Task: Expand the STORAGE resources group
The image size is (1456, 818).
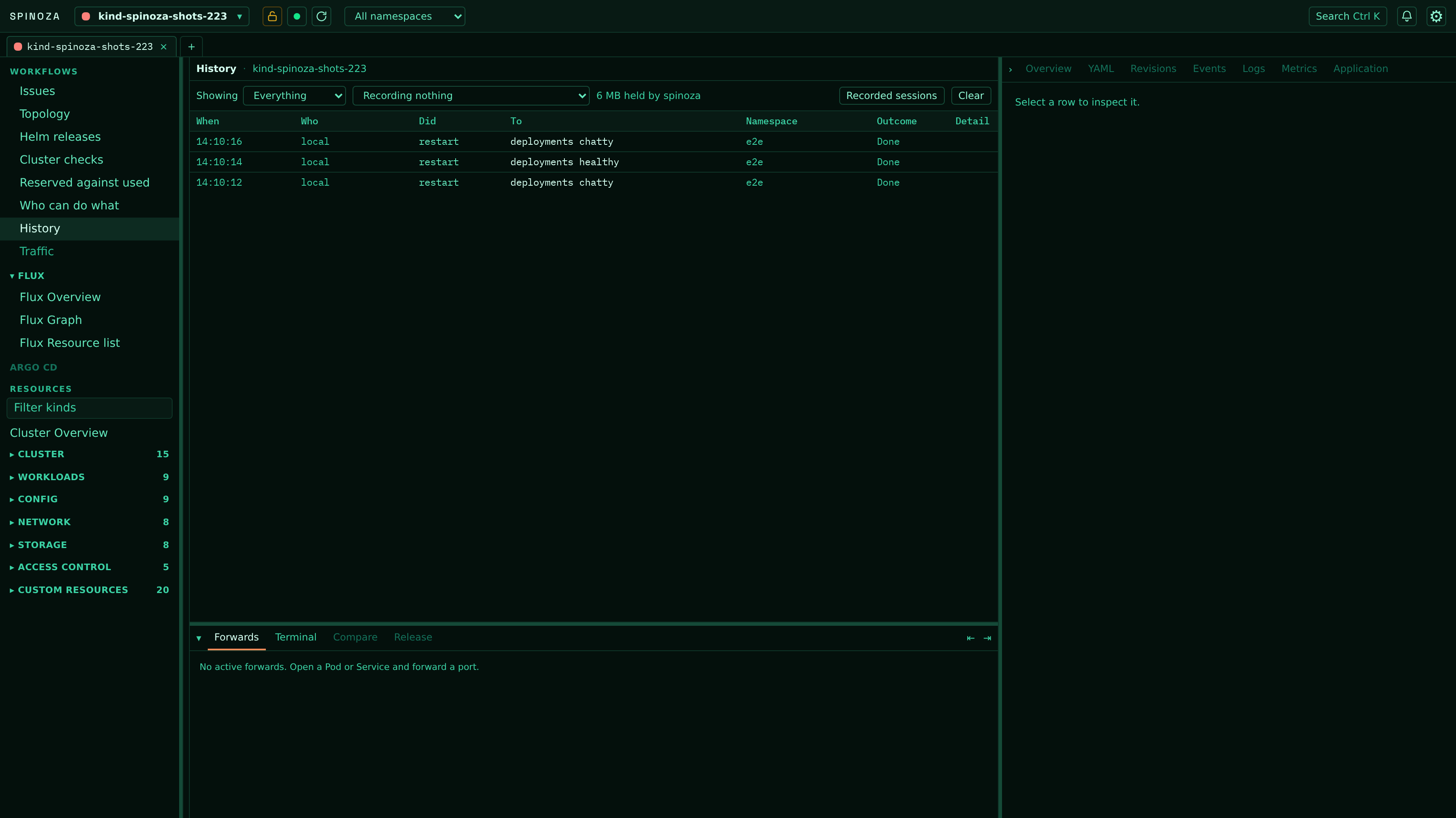Action: [89, 545]
